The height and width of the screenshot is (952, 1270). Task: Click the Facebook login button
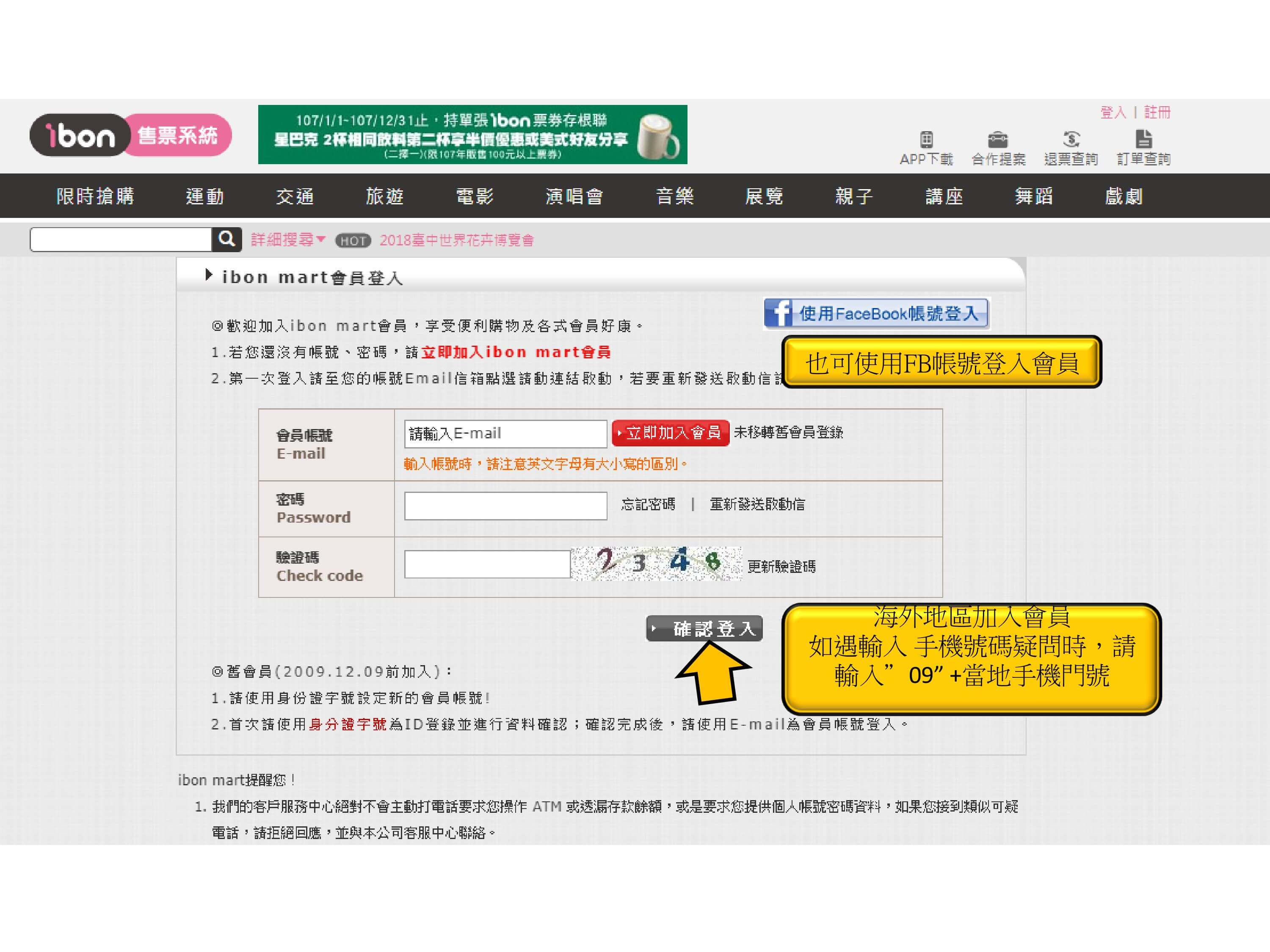[877, 314]
